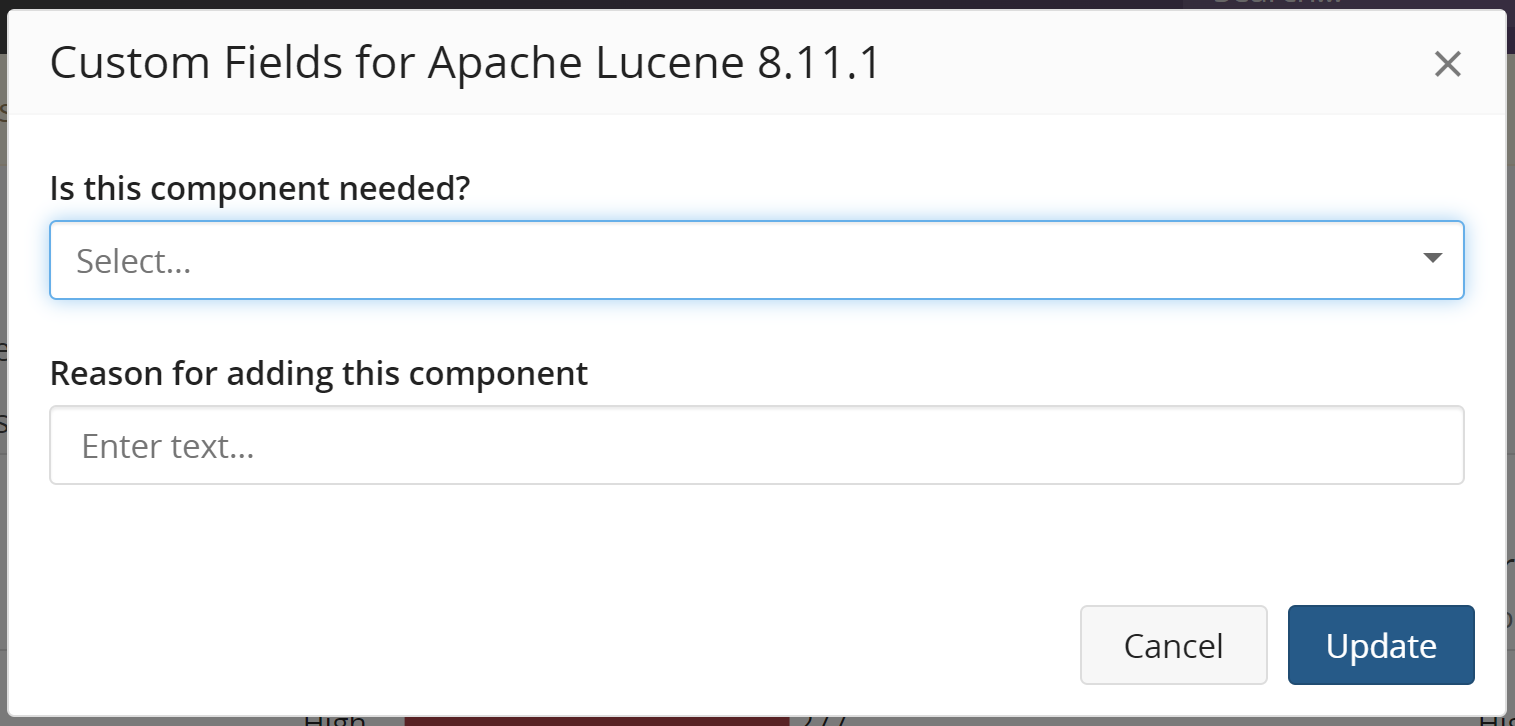This screenshot has height=726, width=1515.
Task: Click the red High severity bar
Action: tap(595, 720)
